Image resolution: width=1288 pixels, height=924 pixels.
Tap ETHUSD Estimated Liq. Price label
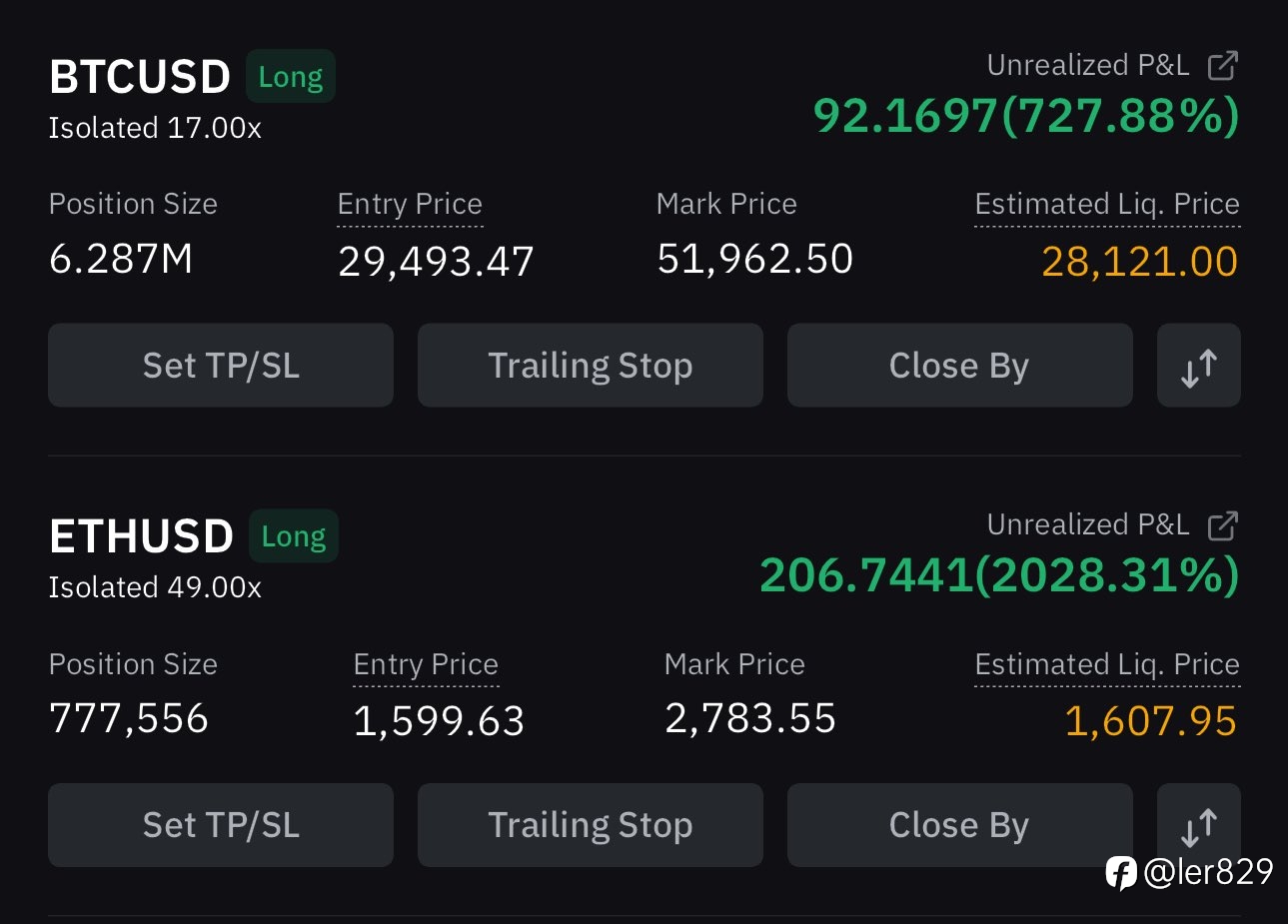tap(1106, 664)
